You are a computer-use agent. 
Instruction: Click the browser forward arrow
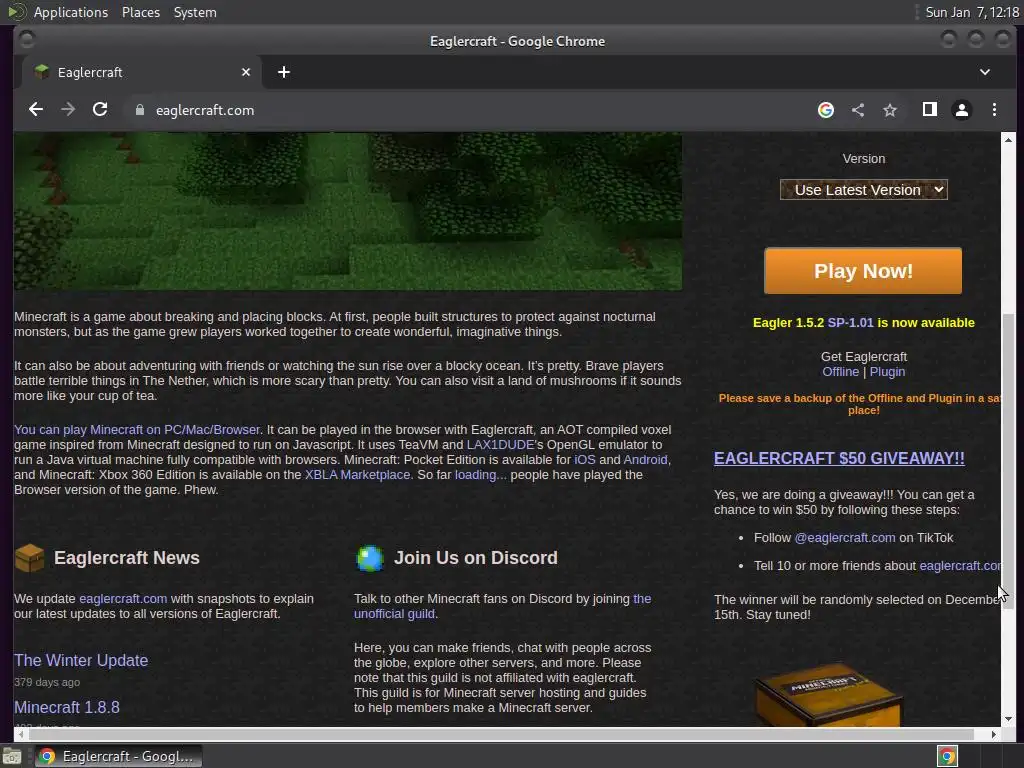pos(68,110)
